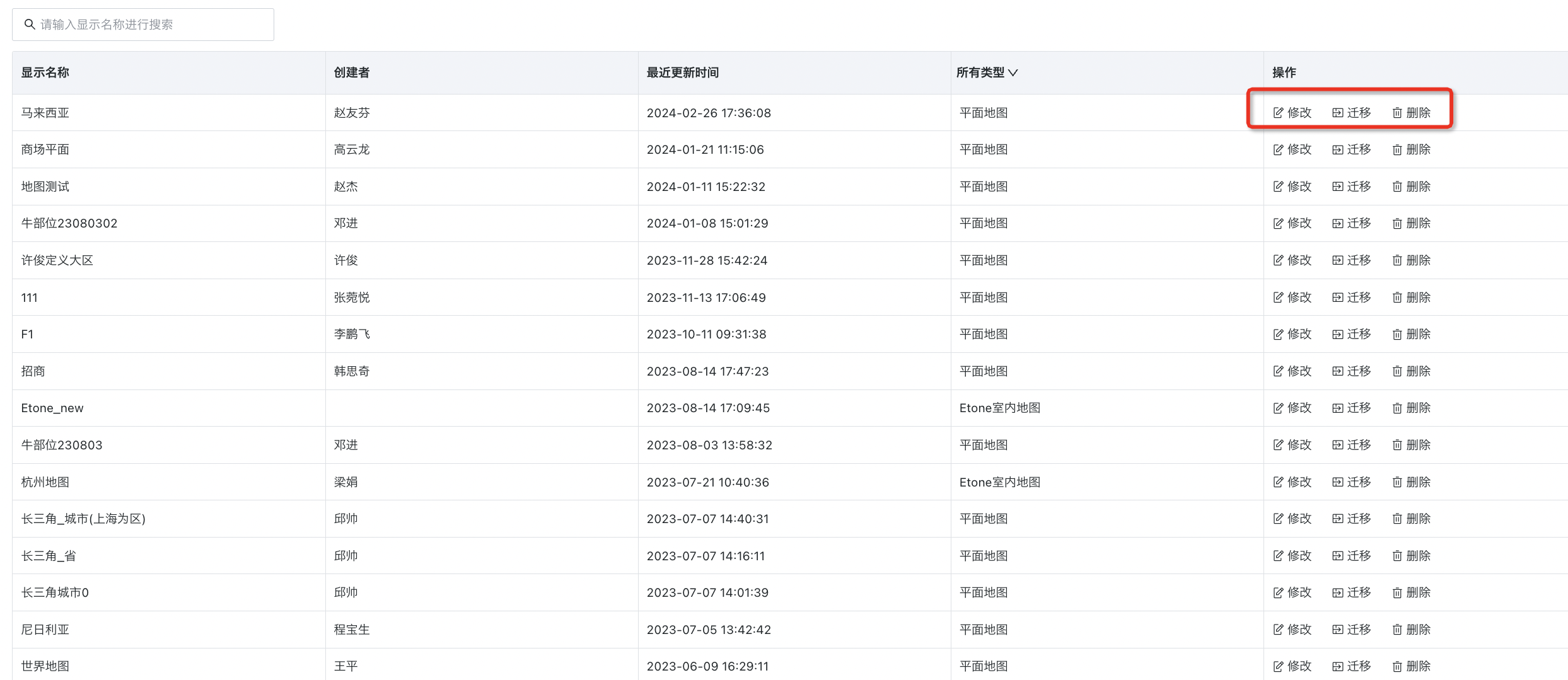Delete the 商场平面 map
The height and width of the screenshot is (680, 1568).
tap(1412, 149)
